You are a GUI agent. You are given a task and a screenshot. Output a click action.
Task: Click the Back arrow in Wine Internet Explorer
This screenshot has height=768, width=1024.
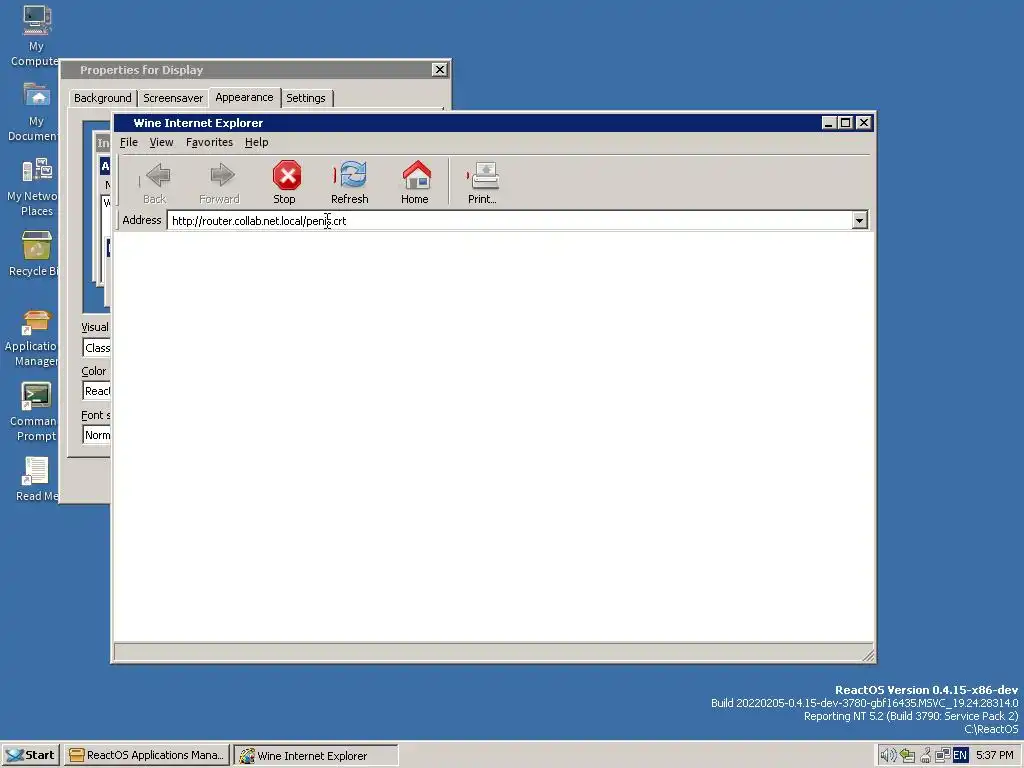(155, 182)
